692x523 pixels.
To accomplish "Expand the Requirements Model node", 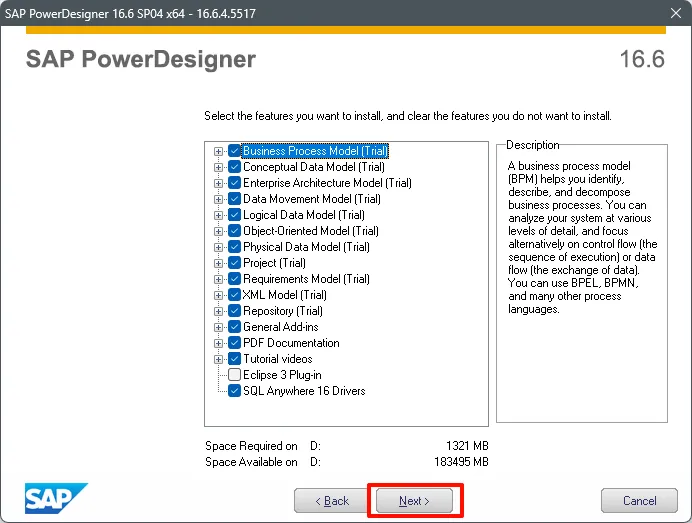I will [218, 279].
